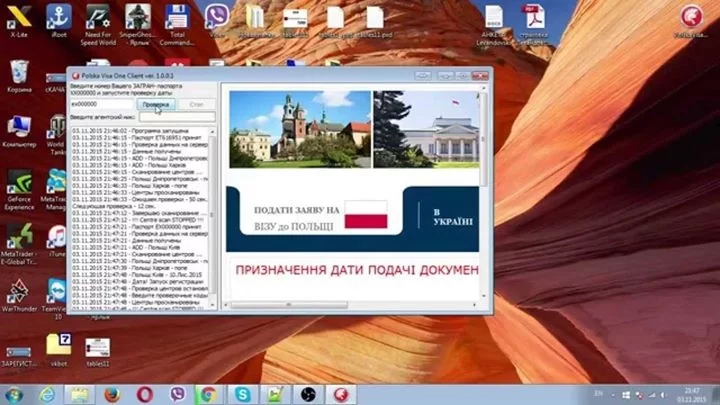Open the X-Lite desktop shortcut
720x405 pixels.
pos(19,17)
